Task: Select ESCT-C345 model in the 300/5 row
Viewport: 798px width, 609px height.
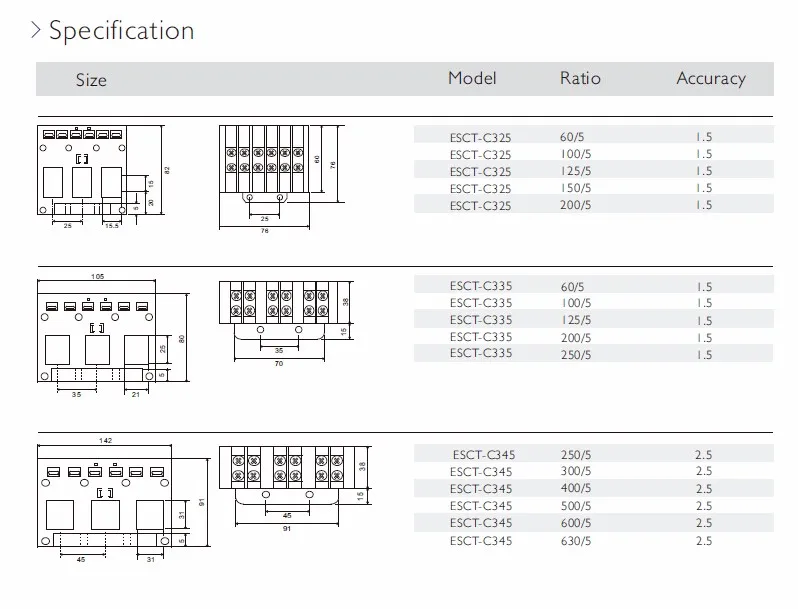Action: pyautogui.click(x=480, y=472)
